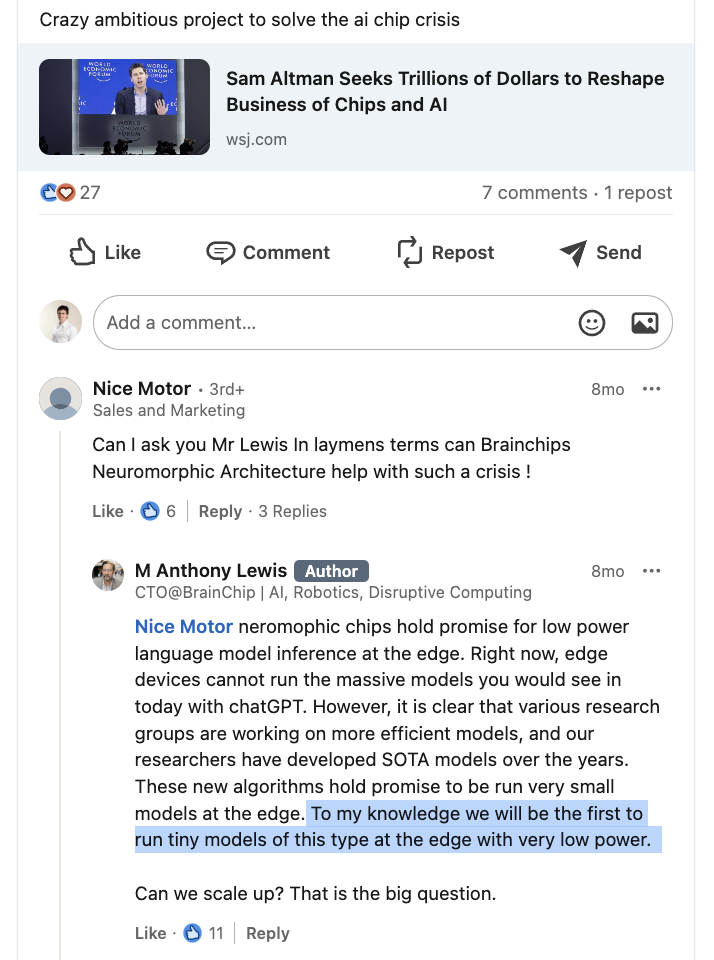Image resolution: width=714 pixels, height=960 pixels.
Task: Click the Repost arrows icon
Action: pyautogui.click(x=410, y=252)
